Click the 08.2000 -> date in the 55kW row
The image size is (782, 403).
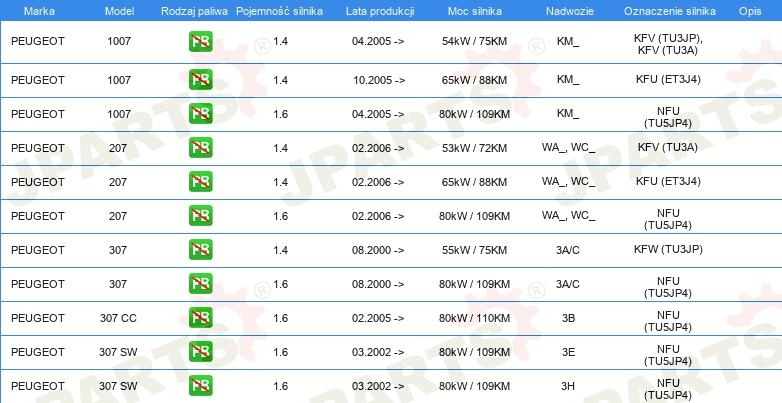coord(378,250)
